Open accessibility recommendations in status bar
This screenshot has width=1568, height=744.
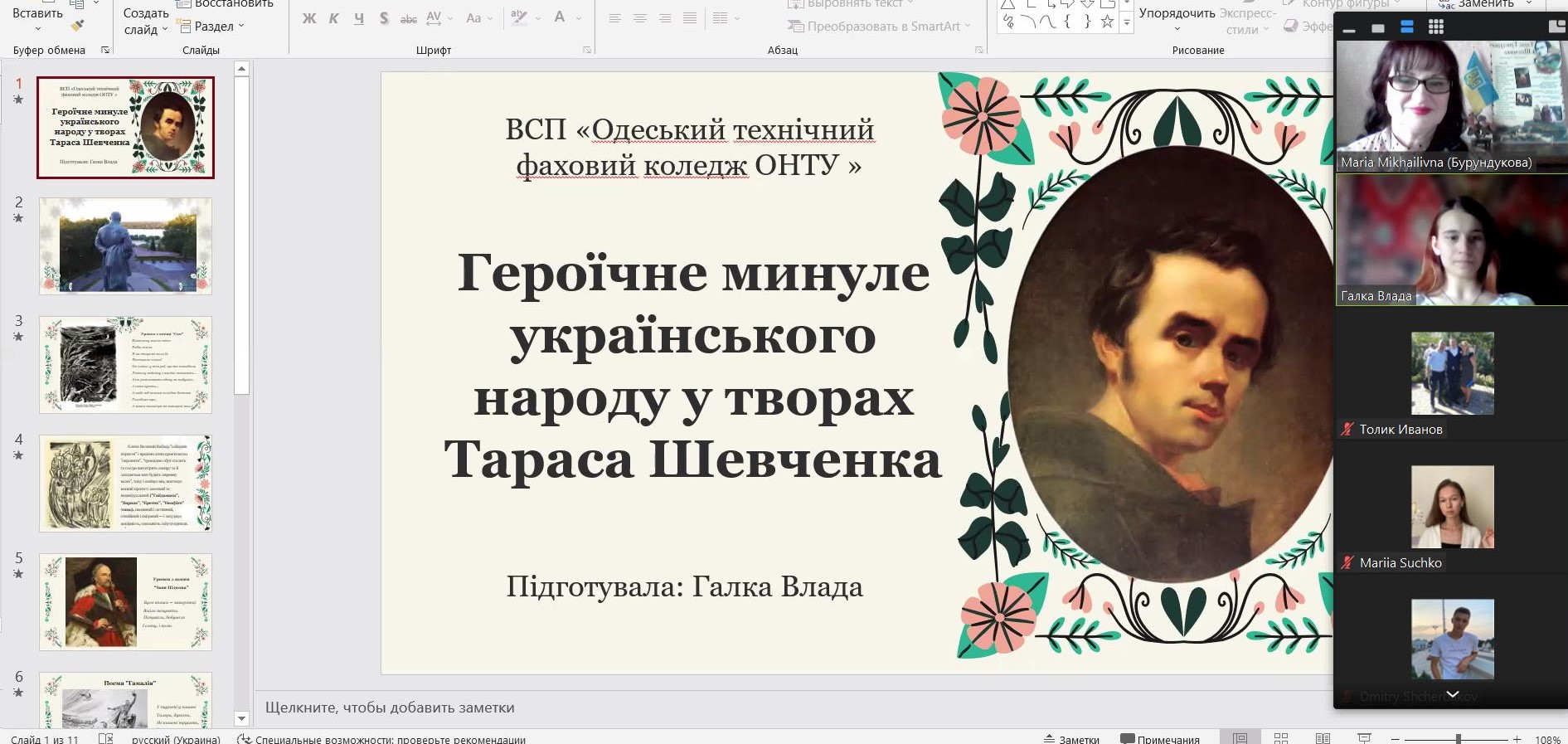381,739
